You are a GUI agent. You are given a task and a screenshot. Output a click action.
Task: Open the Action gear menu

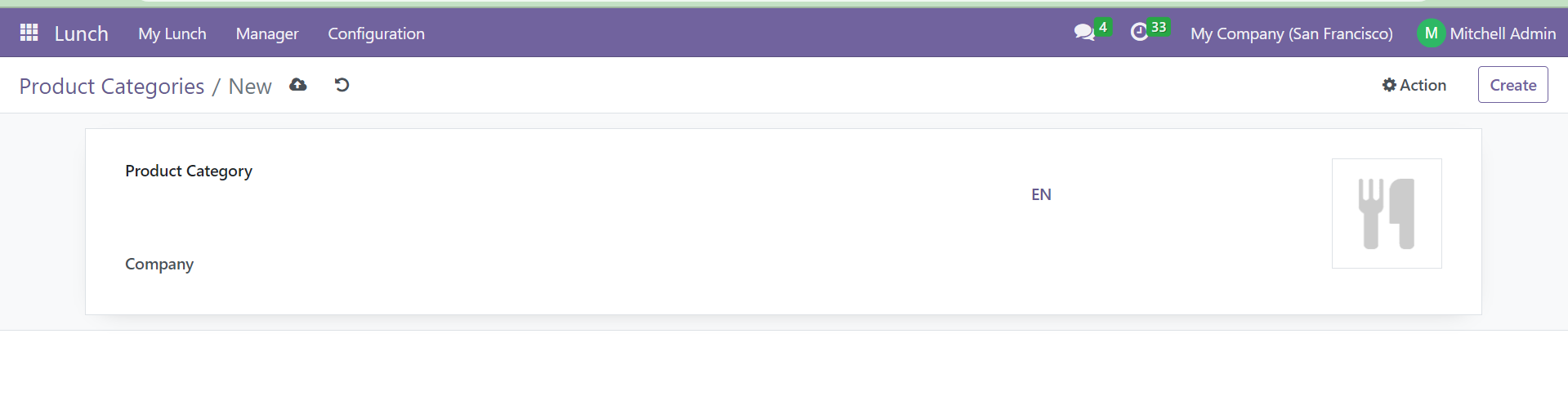[1414, 85]
